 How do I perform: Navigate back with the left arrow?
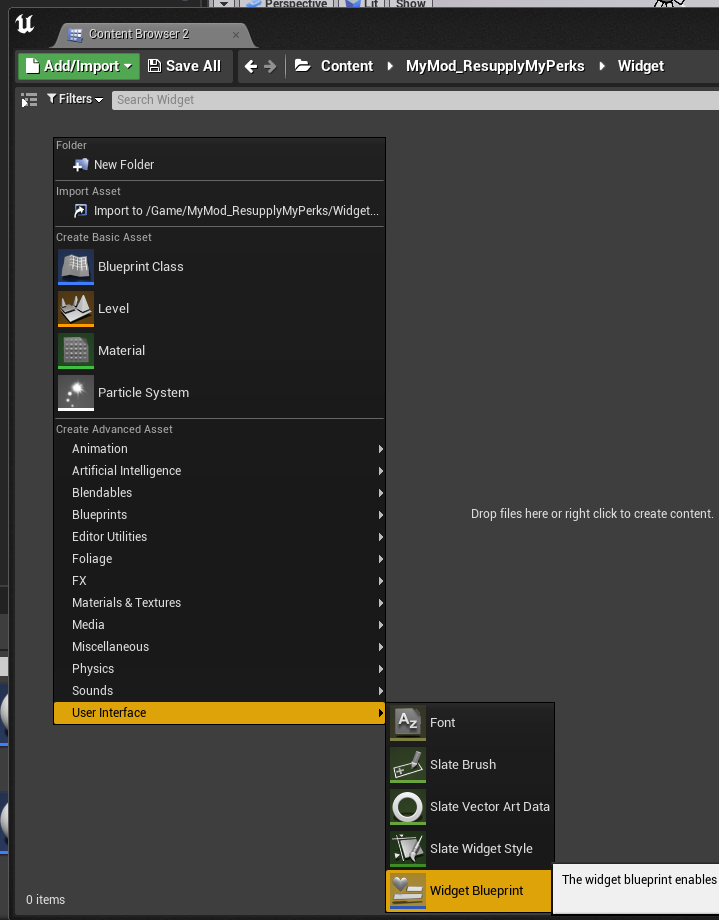pyautogui.click(x=251, y=66)
